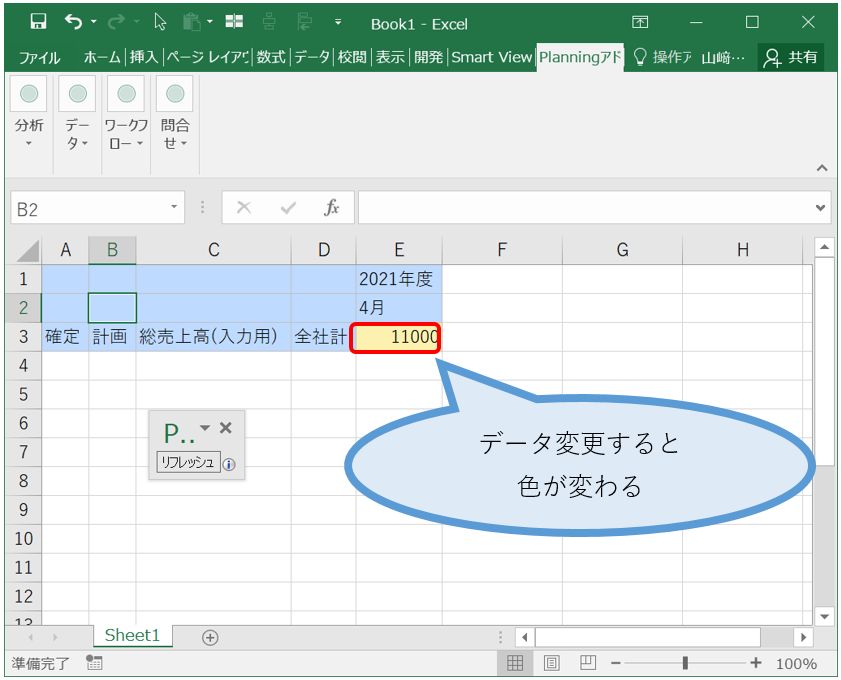This screenshot has width=841, height=680.
Task: Select cell E3 containing 11000
Action: point(399,337)
